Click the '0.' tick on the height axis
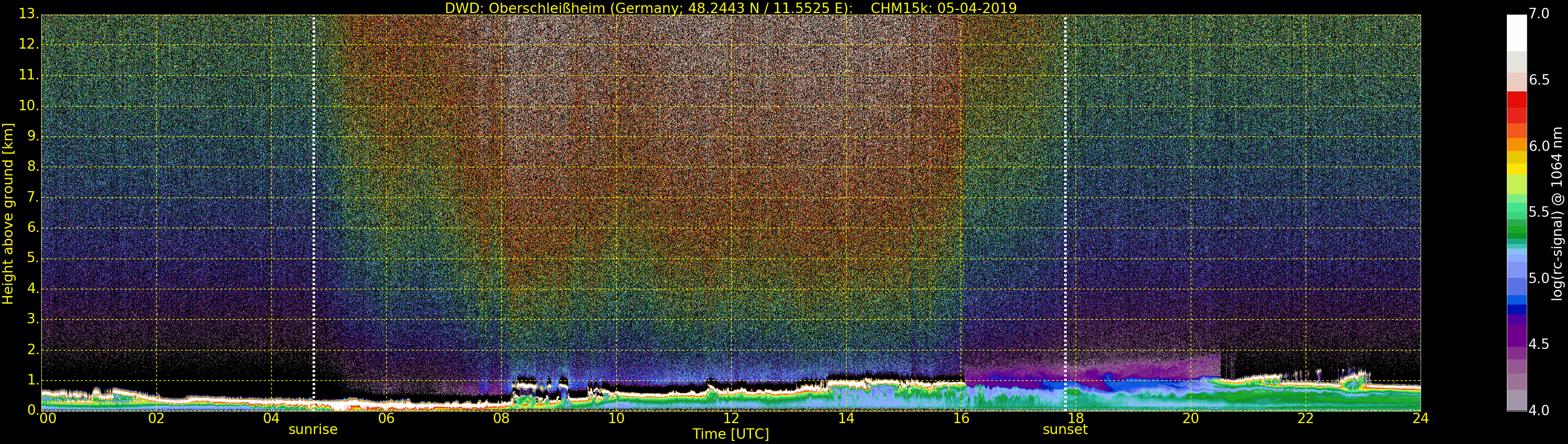The image size is (1568, 444). tap(33, 411)
